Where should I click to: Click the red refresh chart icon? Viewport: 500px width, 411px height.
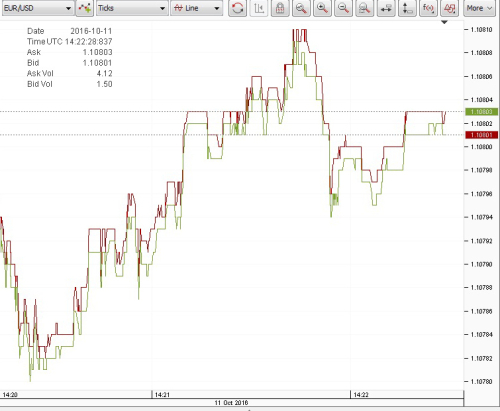pos(237,8)
